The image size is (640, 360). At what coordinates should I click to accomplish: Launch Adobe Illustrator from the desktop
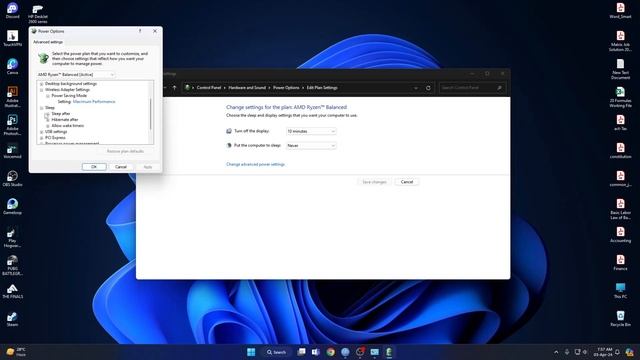coord(12,96)
